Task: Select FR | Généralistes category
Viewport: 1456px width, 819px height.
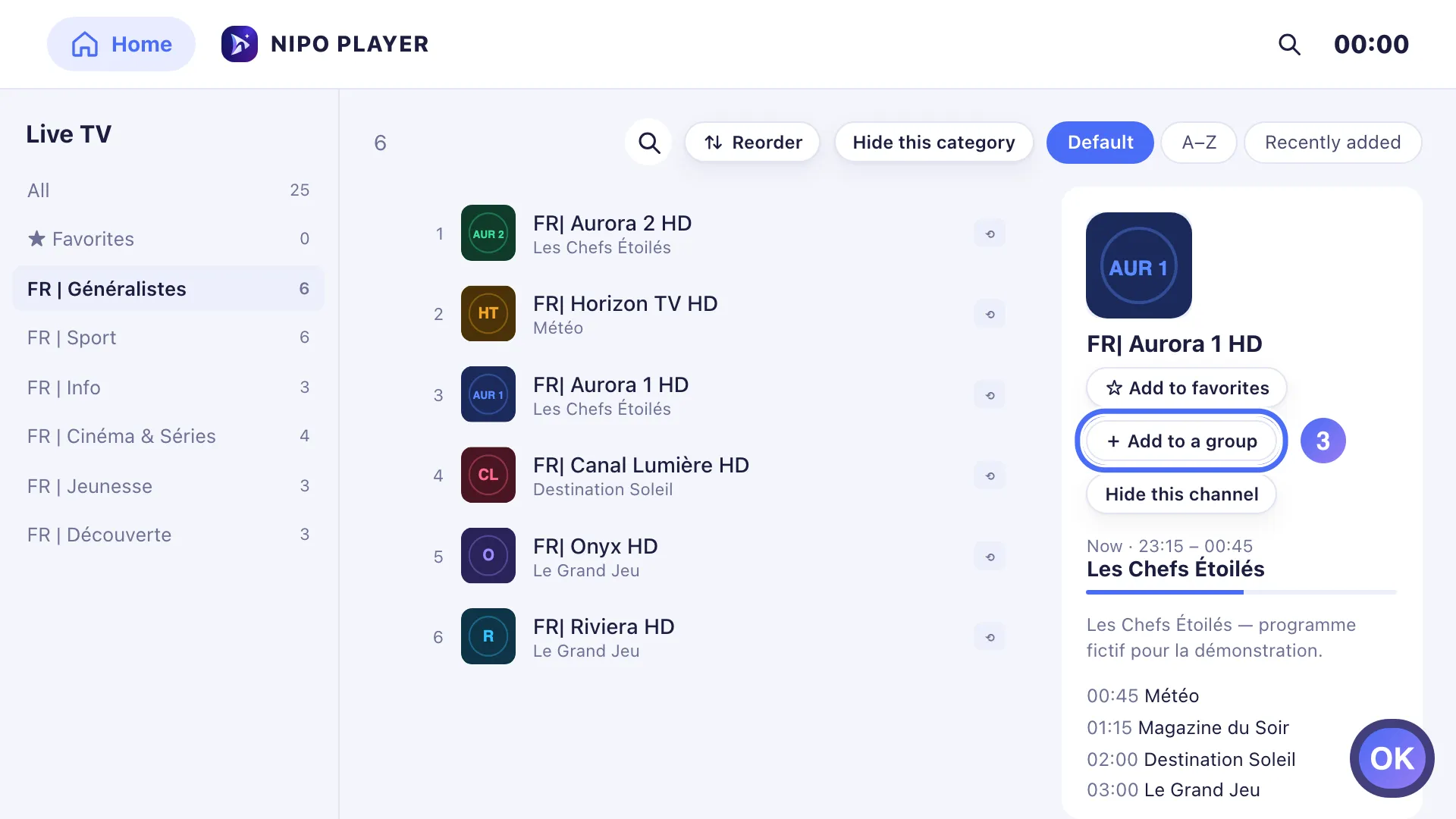Action: [168, 288]
